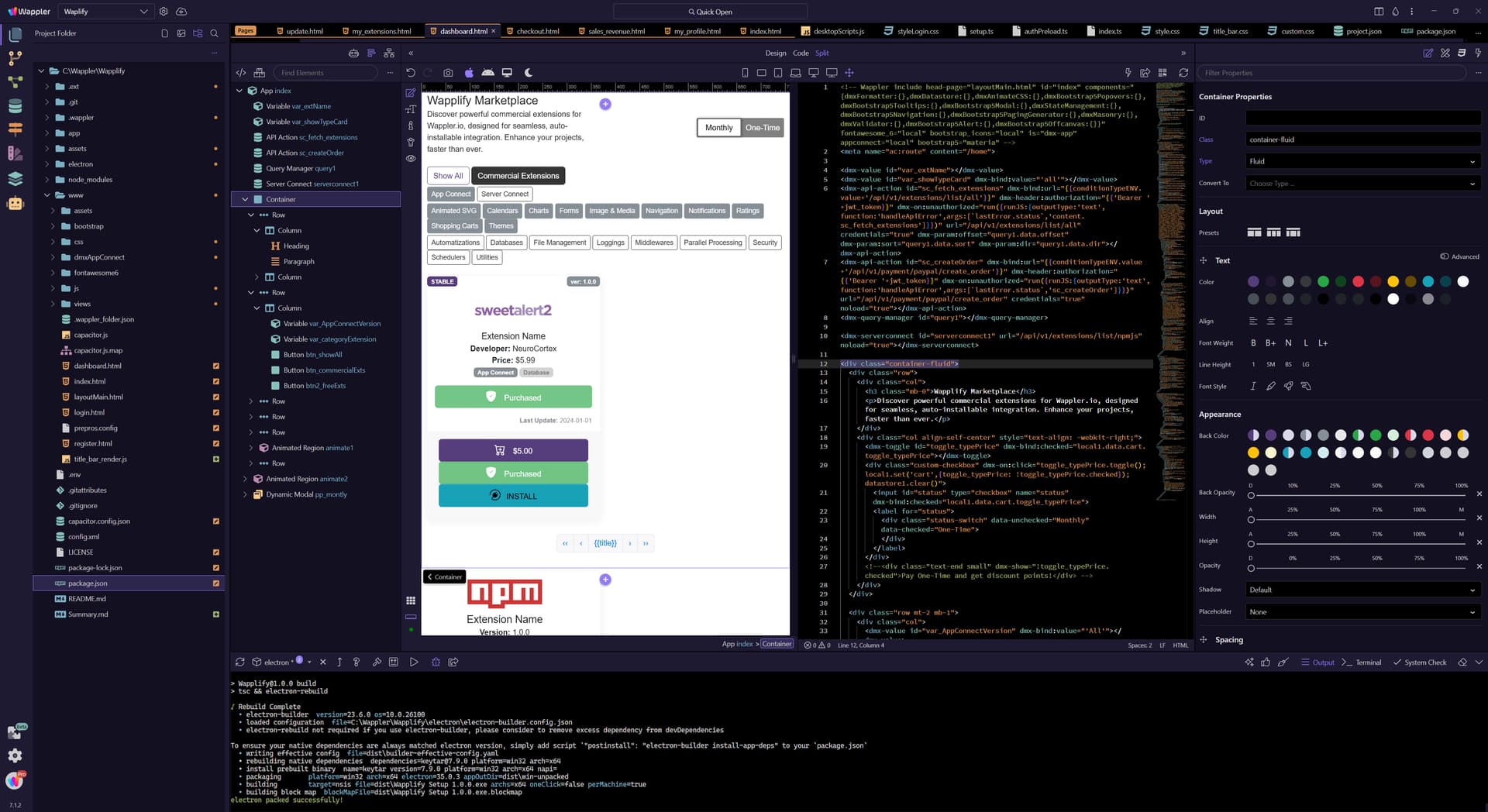The width and height of the screenshot is (1488, 812).
Task: Search in the Project Folder panel
Action: 215,33
